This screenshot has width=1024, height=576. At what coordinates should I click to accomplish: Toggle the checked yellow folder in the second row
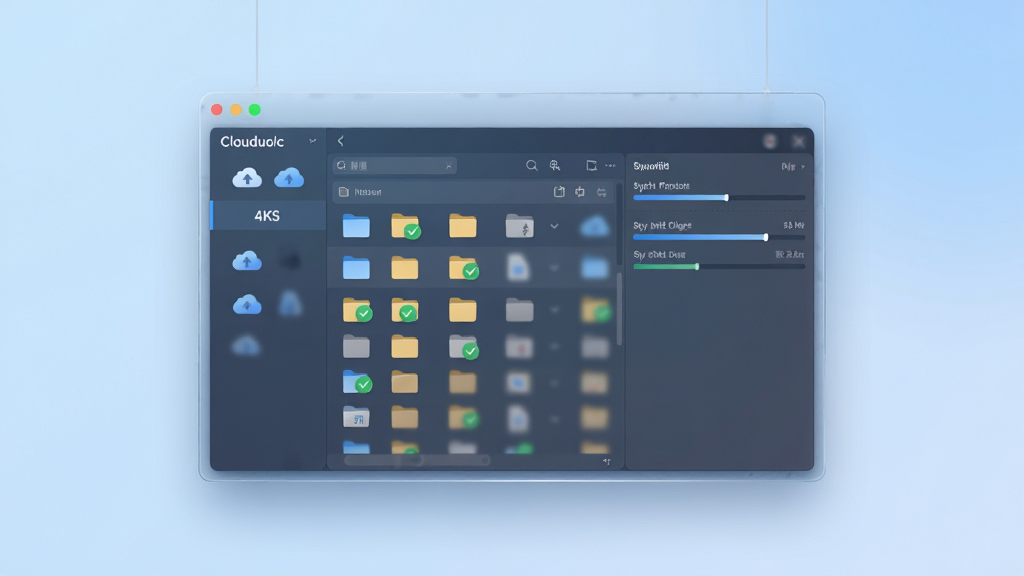tap(464, 268)
